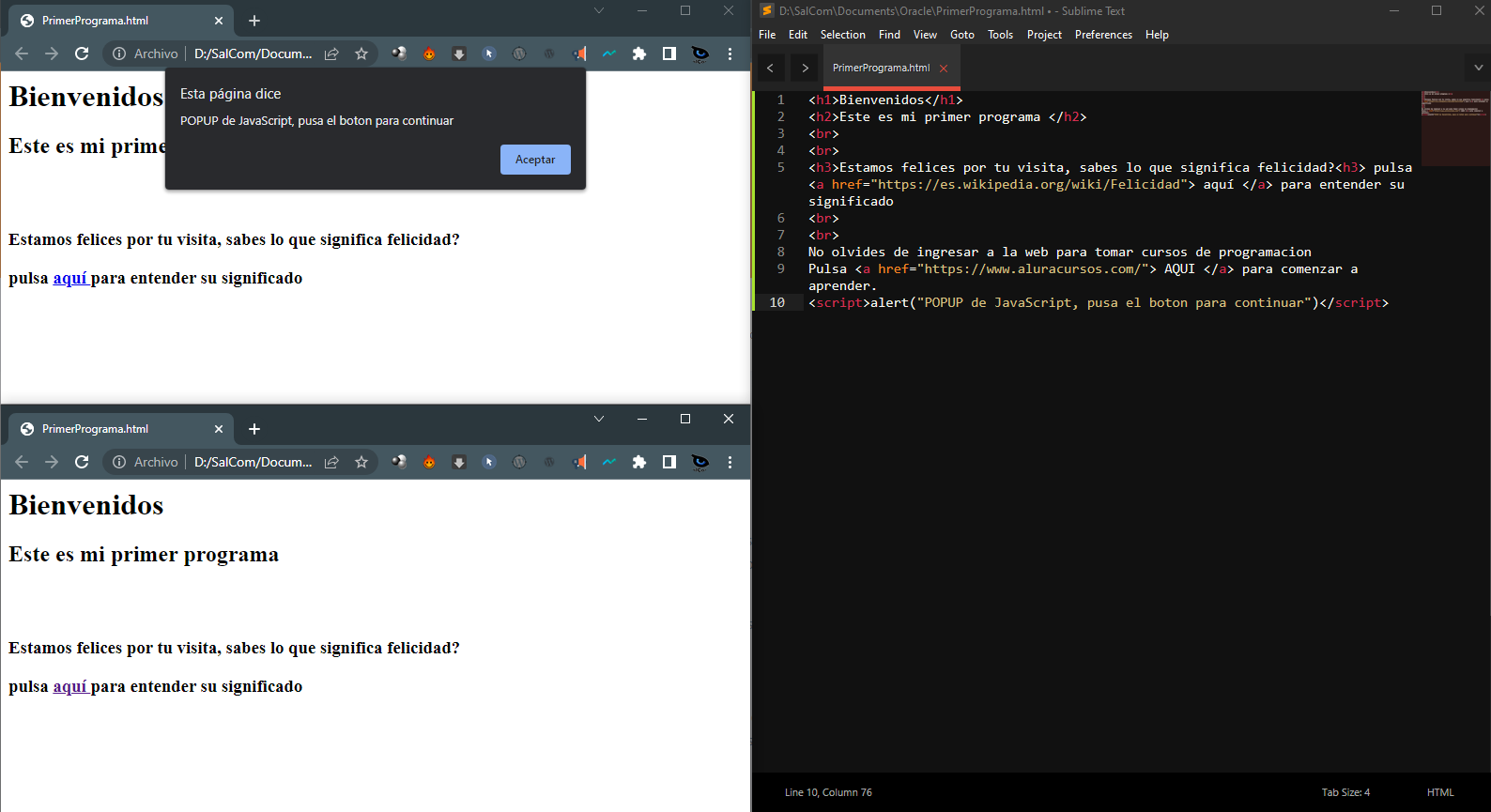The width and height of the screenshot is (1491, 812).
Task: Toggle side panel icon in top Chrome
Action: [x=669, y=54]
